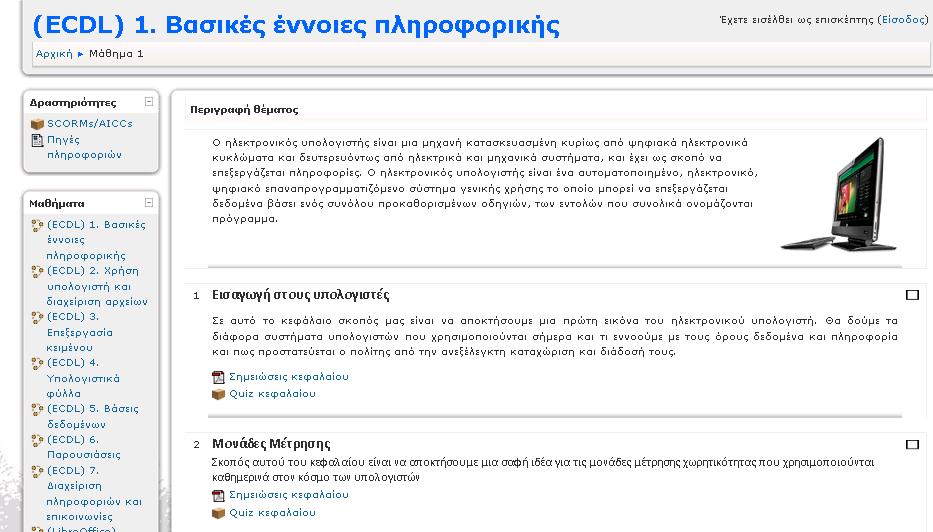Click the Μονάδες Μέτρησης section heading
This screenshot has width=933, height=532.
[x=271, y=444]
